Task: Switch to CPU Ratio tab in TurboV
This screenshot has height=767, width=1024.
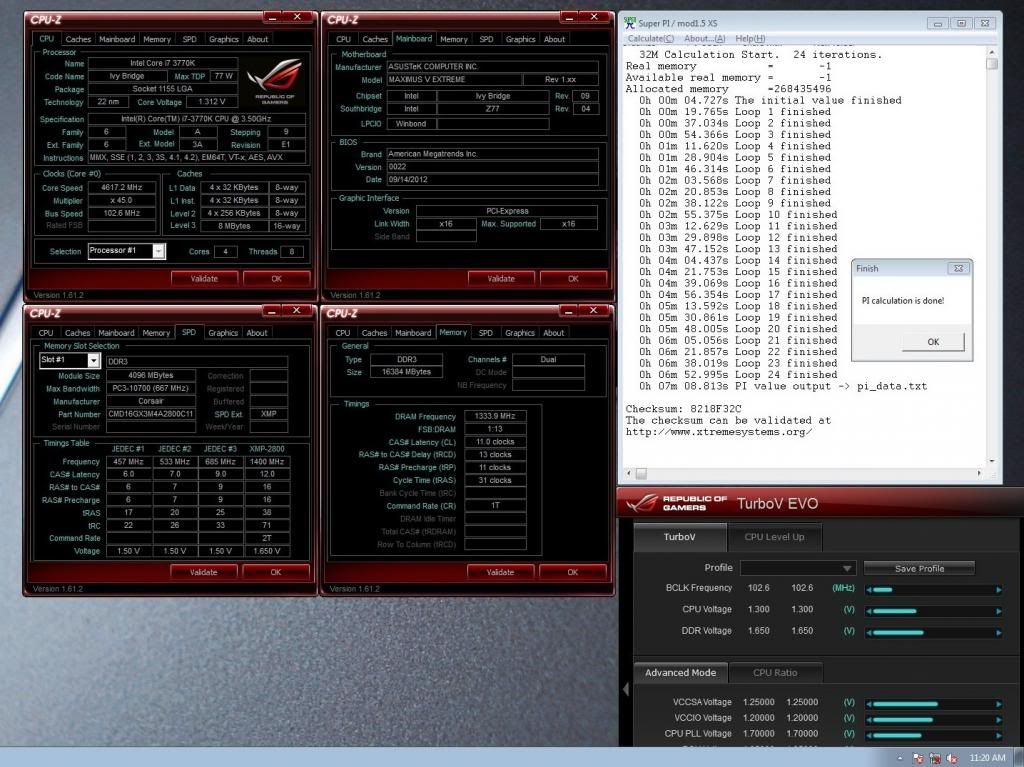Action: [775, 672]
